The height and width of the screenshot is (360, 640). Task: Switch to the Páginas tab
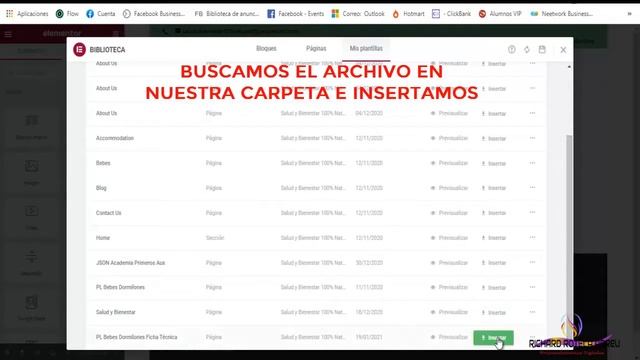[x=316, y=49]
